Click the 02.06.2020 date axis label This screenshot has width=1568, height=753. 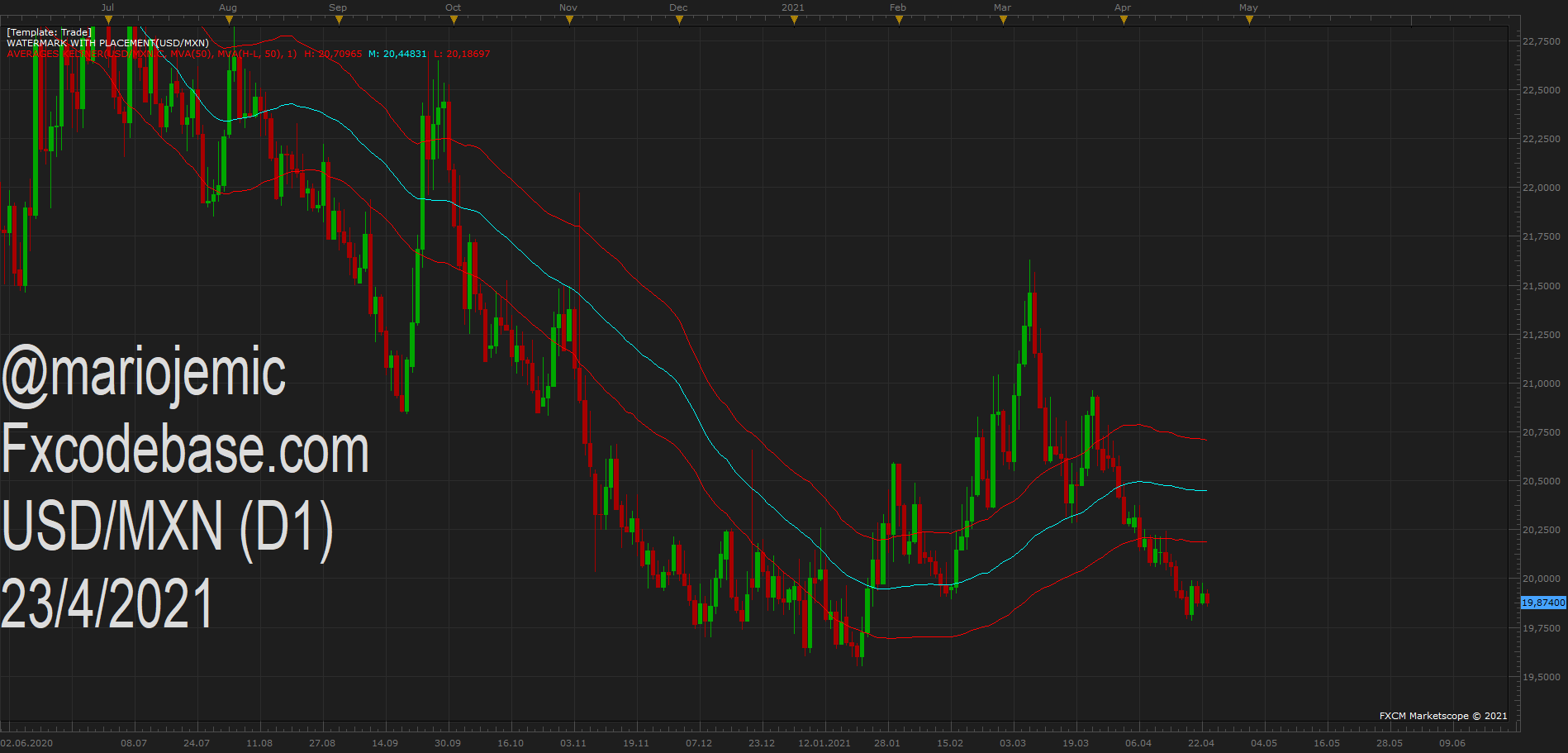coord(26,743)
